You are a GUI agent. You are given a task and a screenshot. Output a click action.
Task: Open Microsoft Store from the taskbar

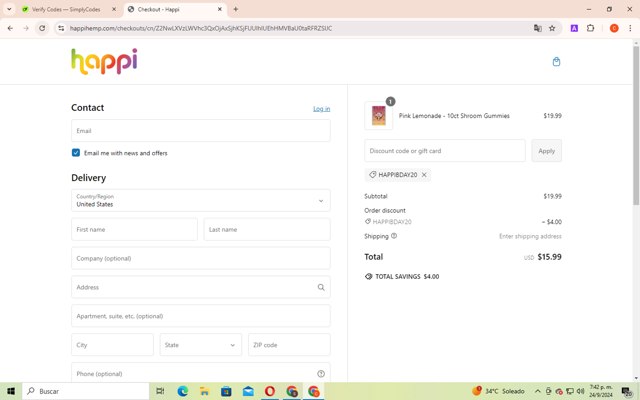coord(226,391)
